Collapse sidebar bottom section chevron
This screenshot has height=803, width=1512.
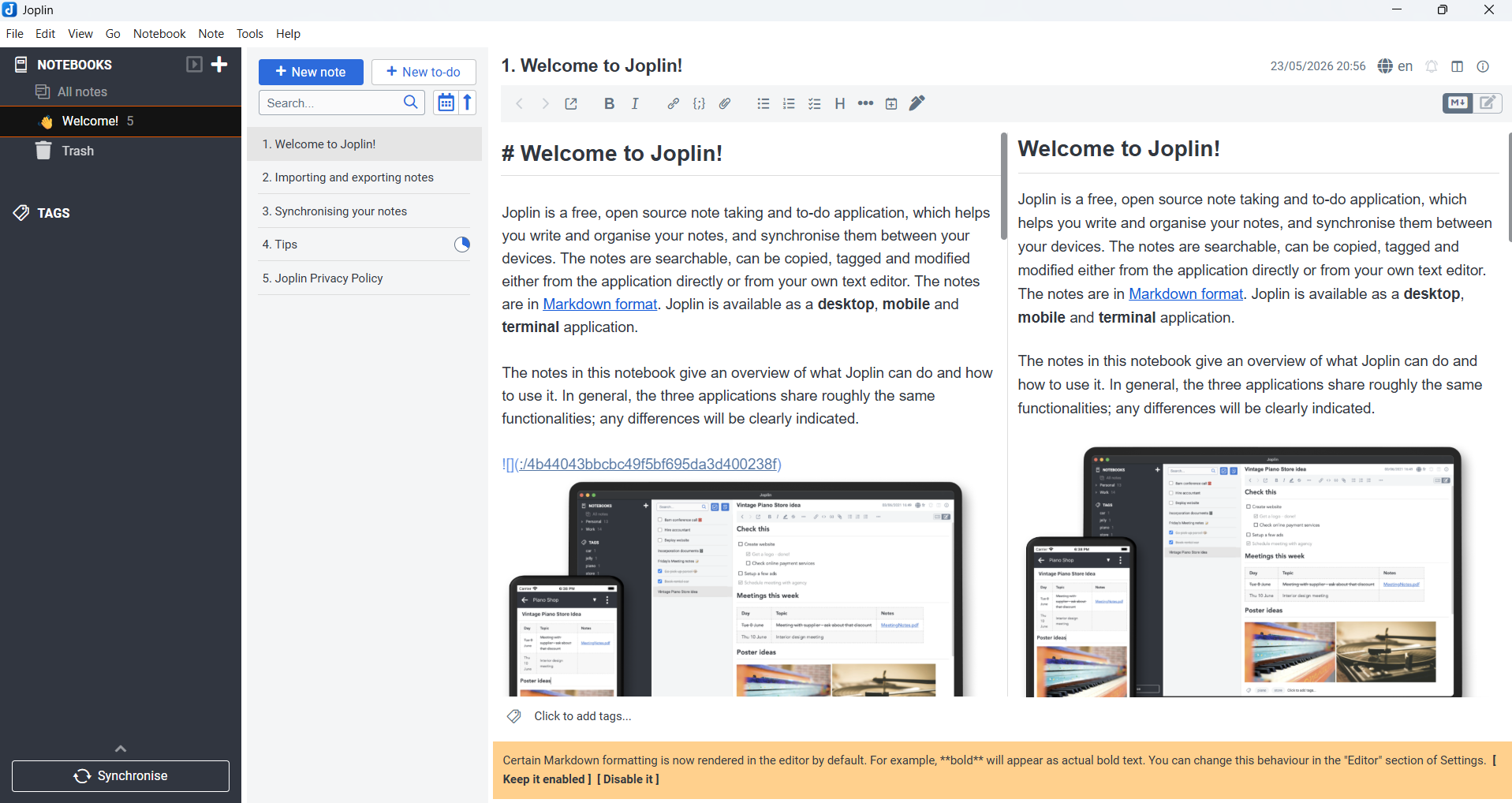click(x=121, y=748)
